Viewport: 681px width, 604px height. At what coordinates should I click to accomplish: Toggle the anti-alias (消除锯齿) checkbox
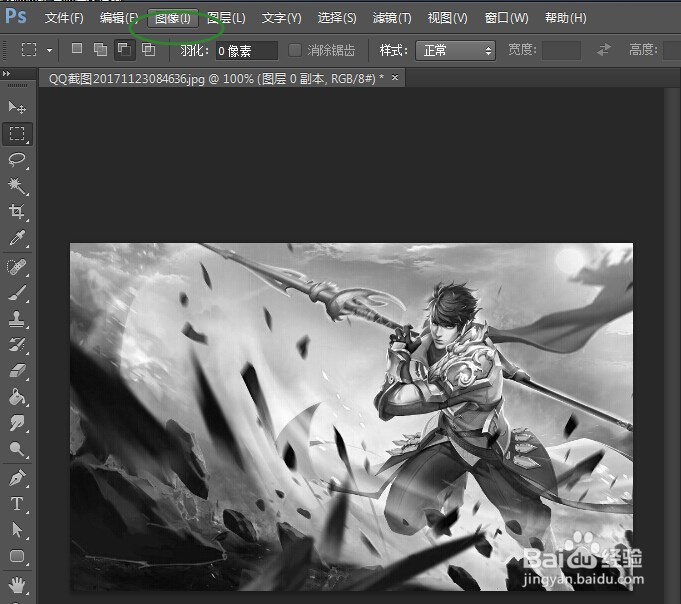coord(295,50)
